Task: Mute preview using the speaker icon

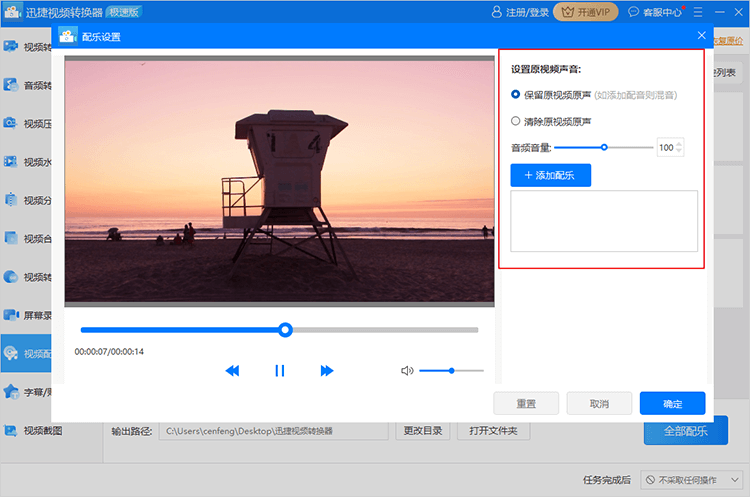Action: pyautogui.click(x=407, y=371)
